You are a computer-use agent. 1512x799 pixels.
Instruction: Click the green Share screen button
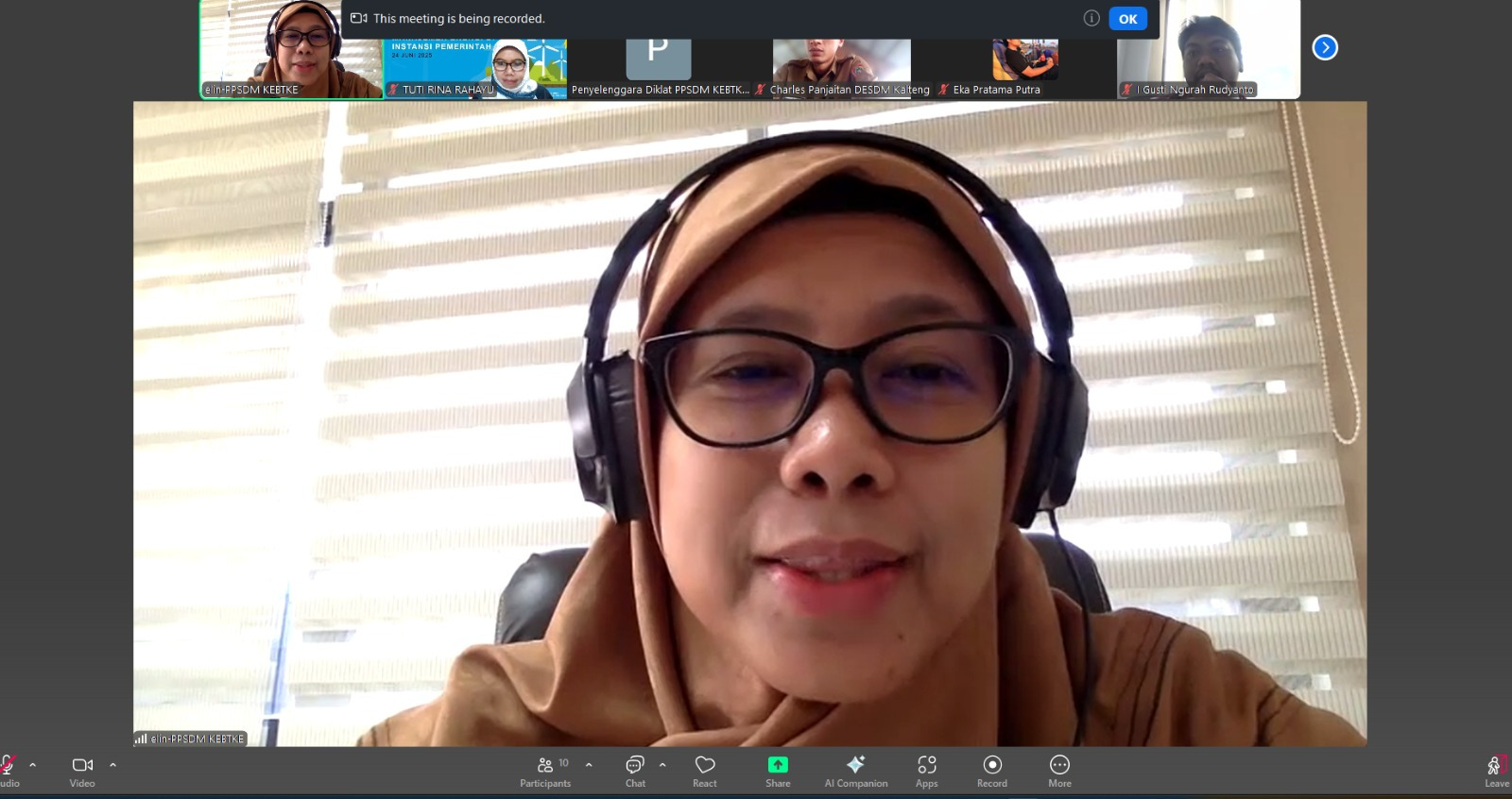tap(778, 771)
